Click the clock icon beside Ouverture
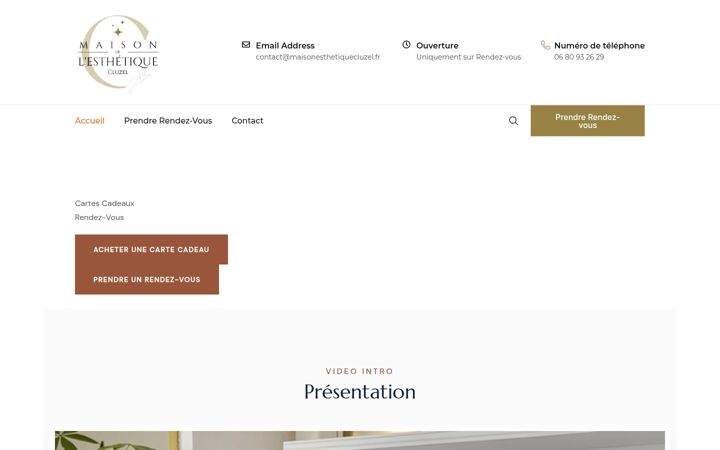 pyautogui.click(x=406, y=45)
